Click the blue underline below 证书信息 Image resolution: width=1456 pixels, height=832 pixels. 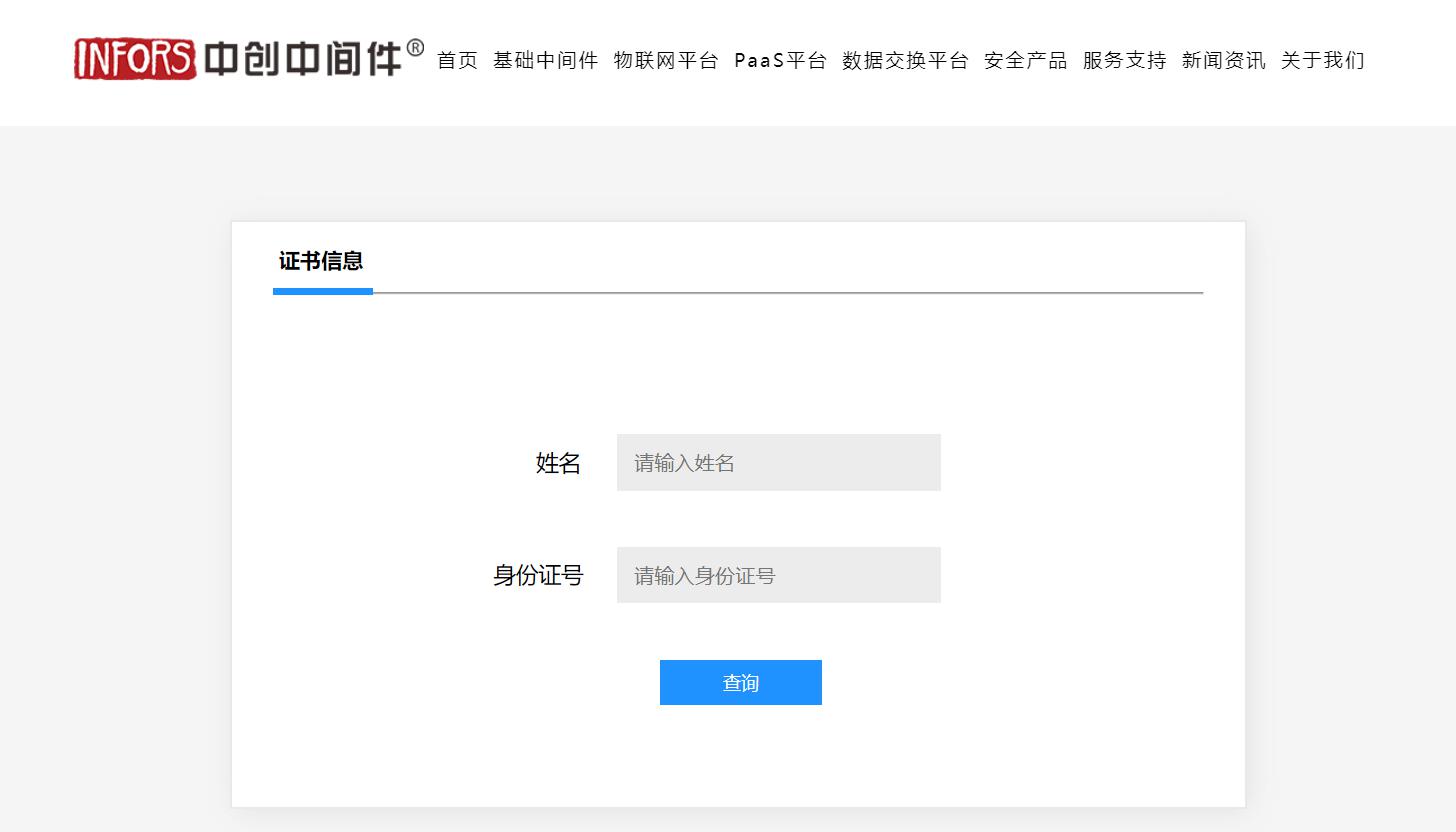pos(323,292)
